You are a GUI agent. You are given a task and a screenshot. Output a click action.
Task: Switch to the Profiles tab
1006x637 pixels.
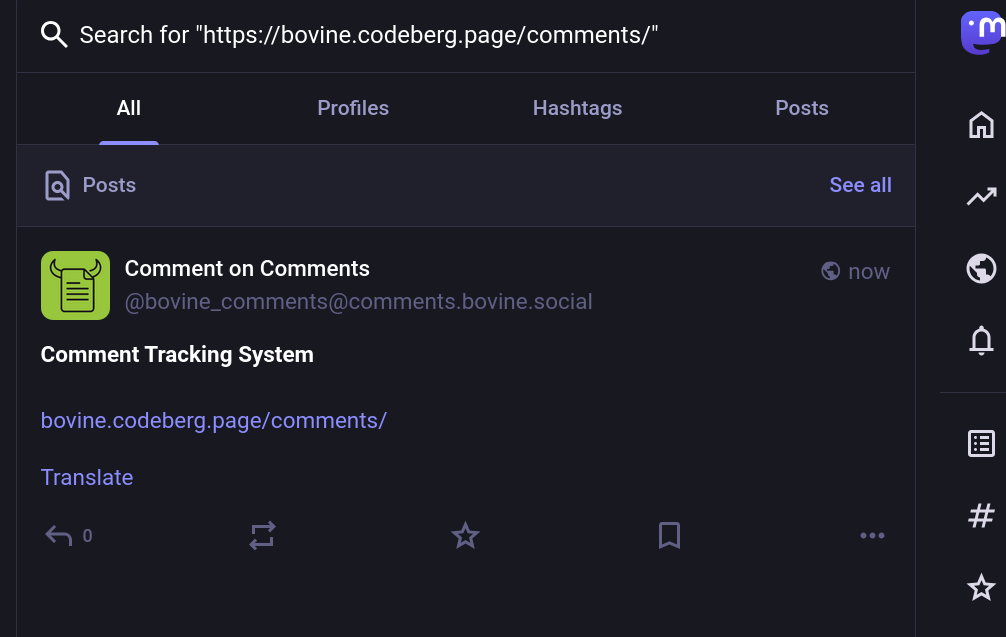(x=353, y=108)
